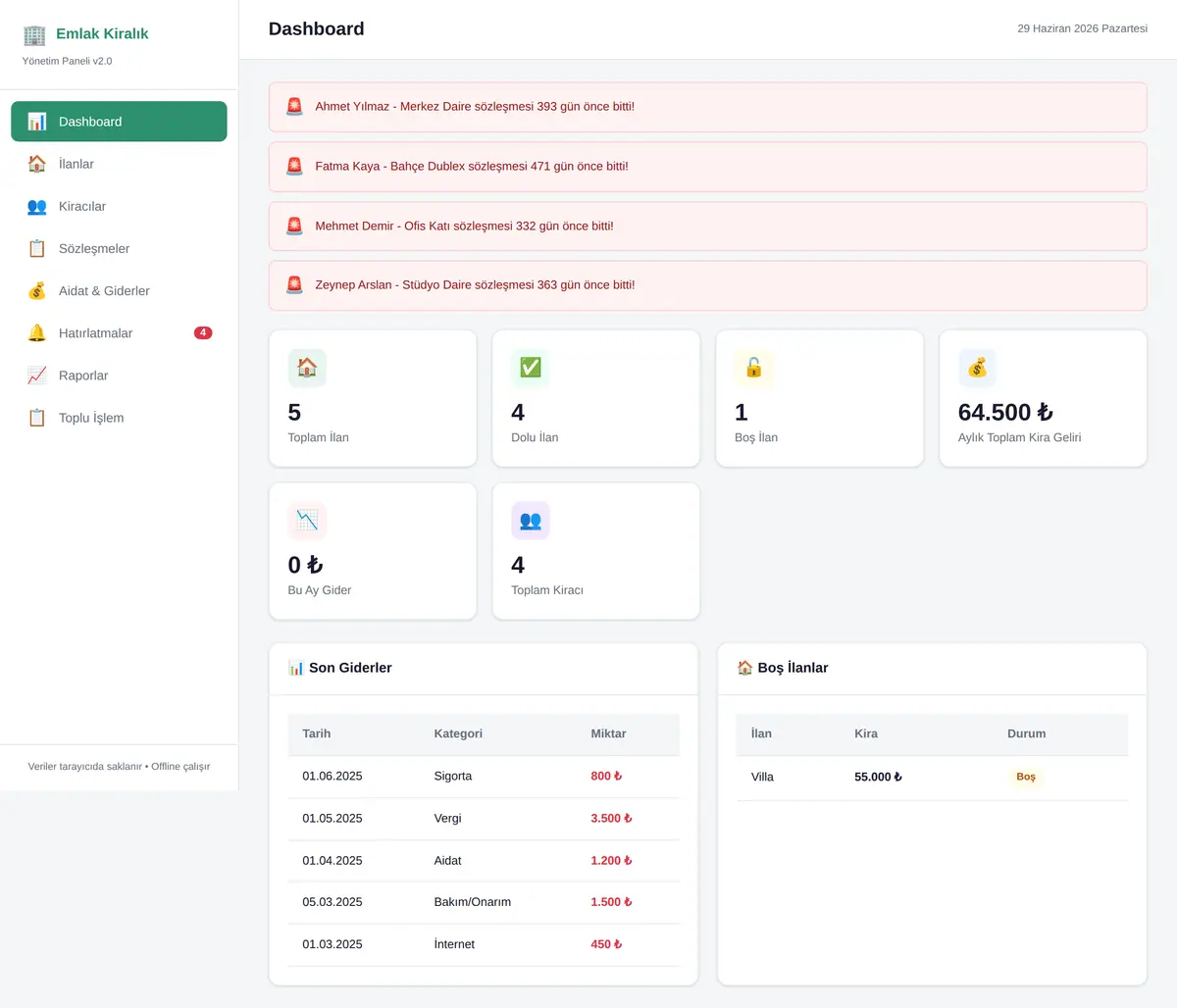Image resolution: width=1177 pixels, height=1008 pixels.
Task: Click the people icon on Toplam Kiracı card
Action: [x=531, y=521]
